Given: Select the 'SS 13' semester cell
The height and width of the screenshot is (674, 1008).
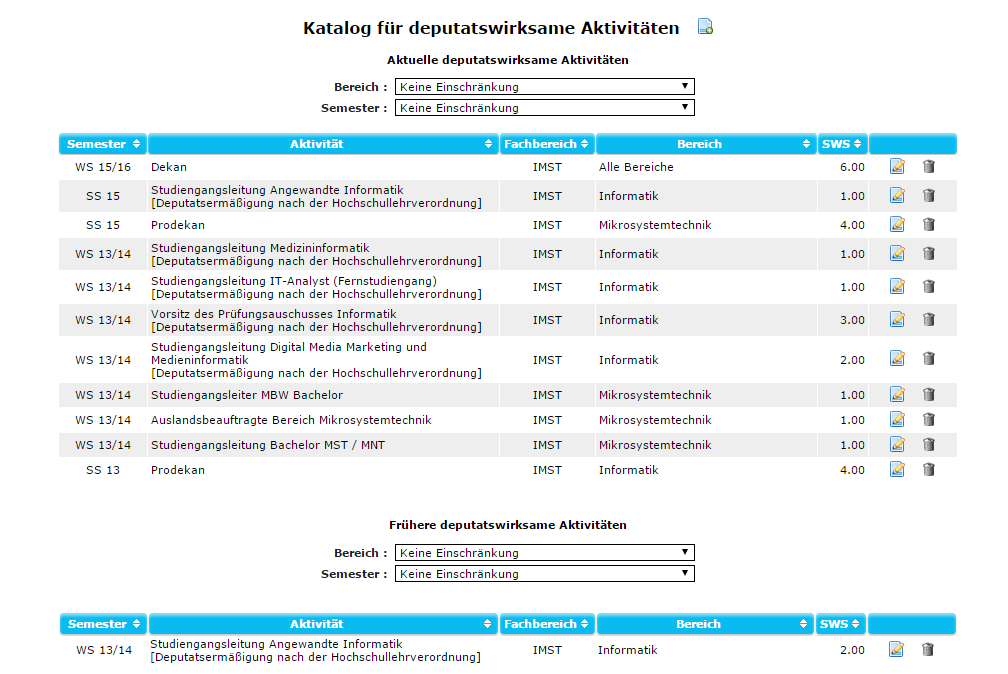Looking at the screenshot, I should pos(103,470).
